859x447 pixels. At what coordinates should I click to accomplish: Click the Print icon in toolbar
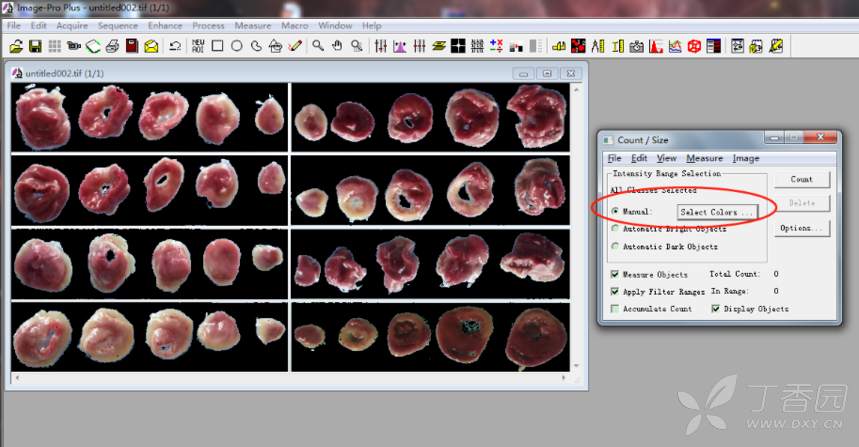(112, 46)
